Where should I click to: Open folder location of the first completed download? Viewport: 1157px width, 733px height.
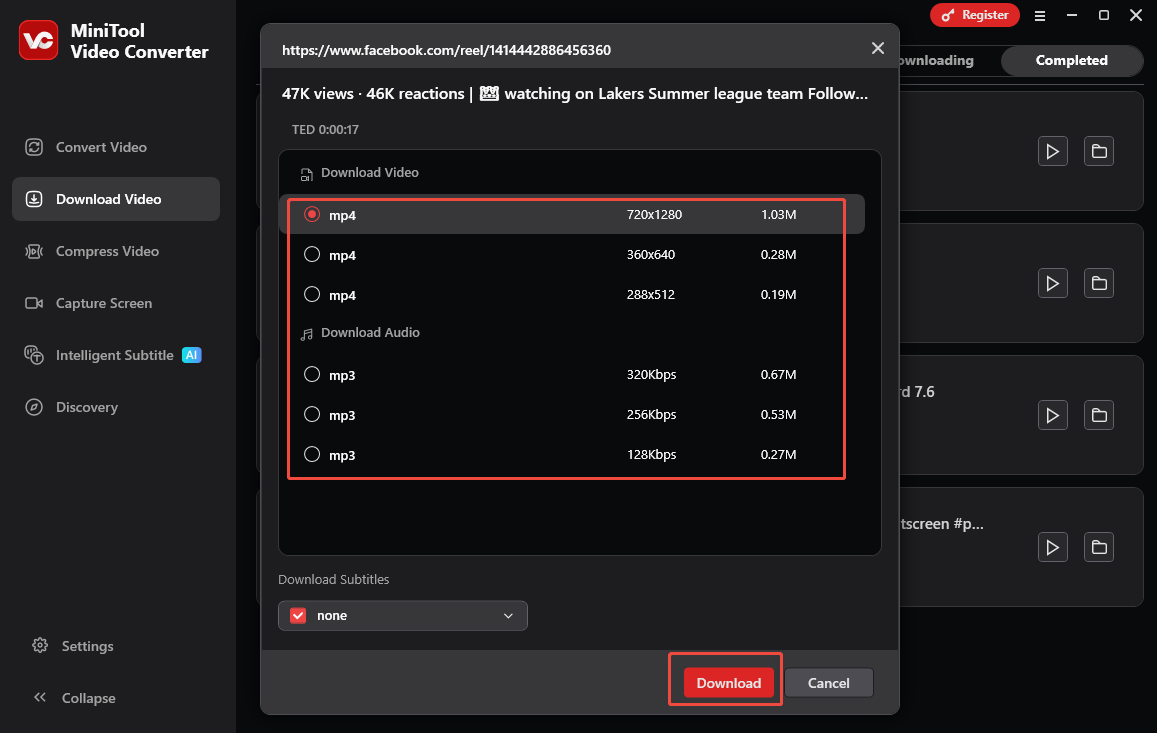[x=1098, y=151]
